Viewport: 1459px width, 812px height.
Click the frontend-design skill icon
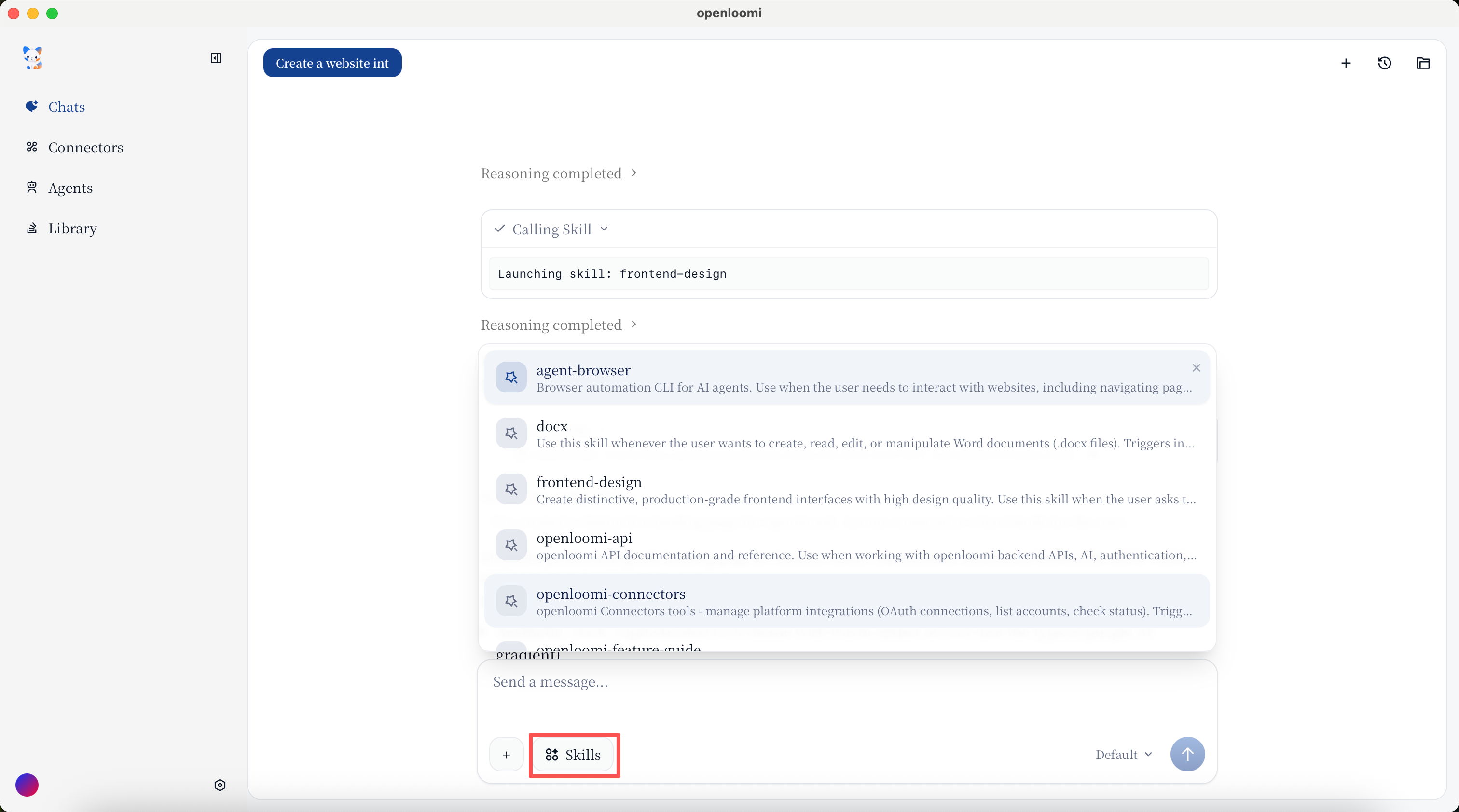point(511,489)
